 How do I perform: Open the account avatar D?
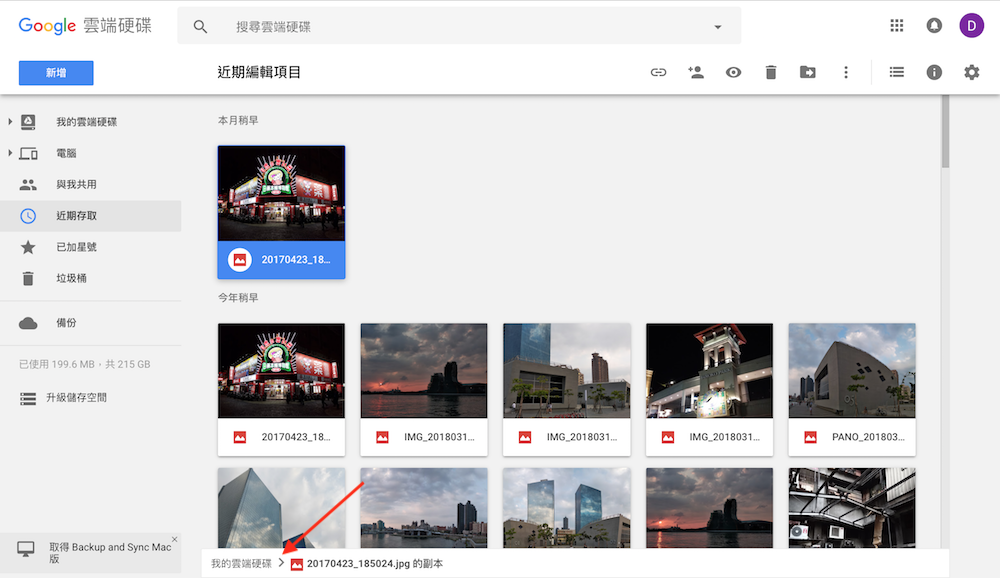(x=971, y=26)
